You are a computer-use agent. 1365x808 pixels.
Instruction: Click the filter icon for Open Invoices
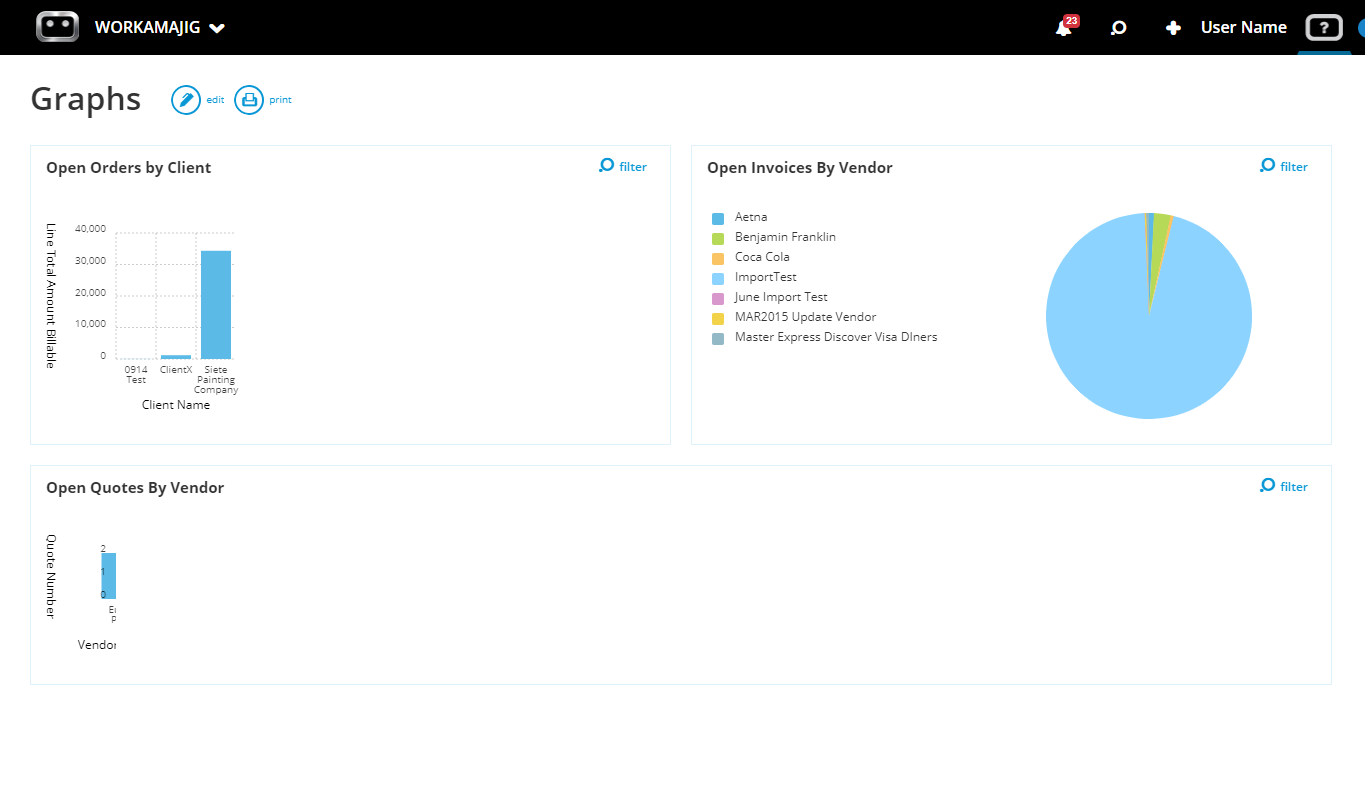[x=1267, y=166]
